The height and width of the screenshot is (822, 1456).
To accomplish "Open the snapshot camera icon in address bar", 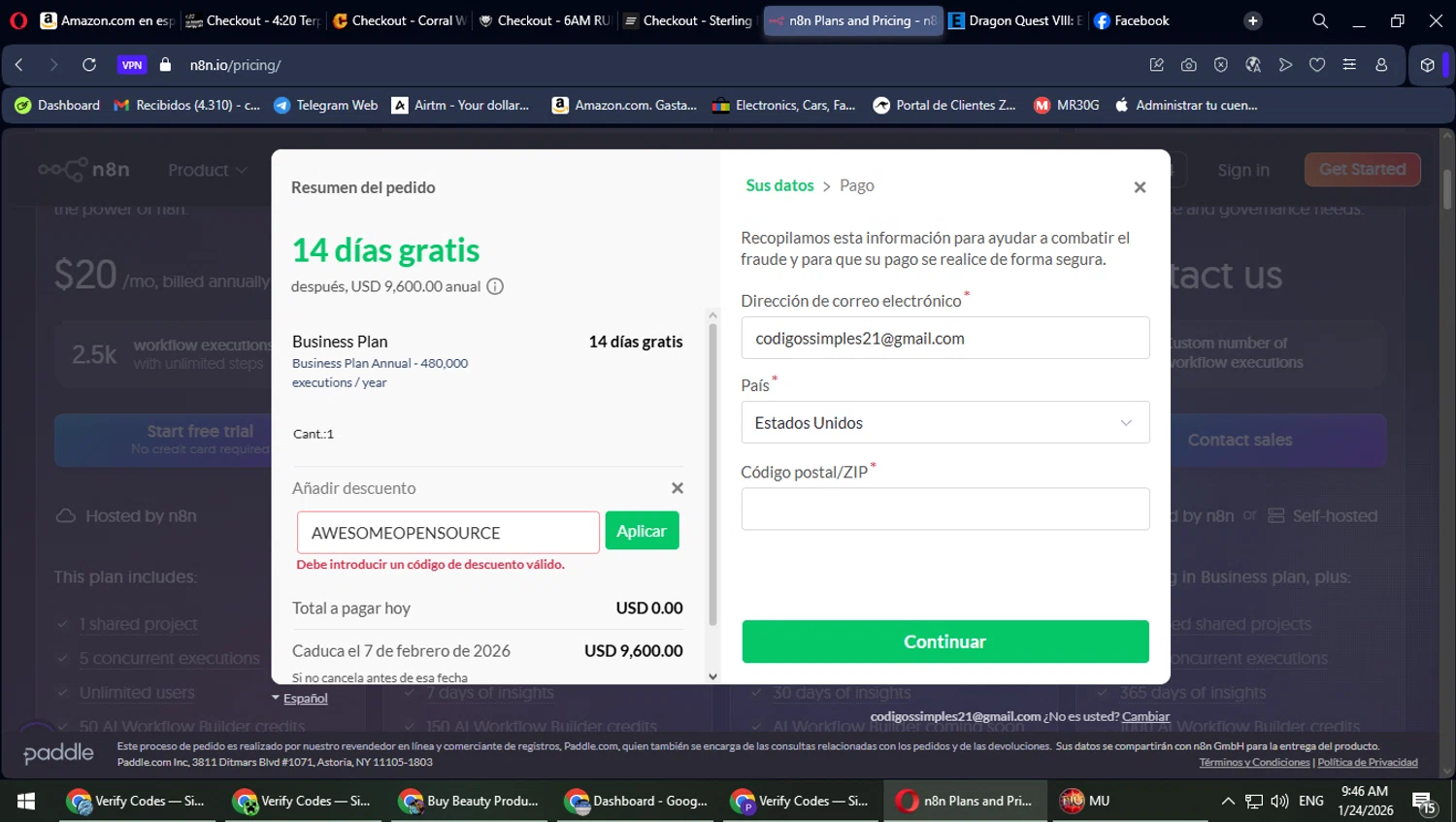I will click(x=1188, y=65).
